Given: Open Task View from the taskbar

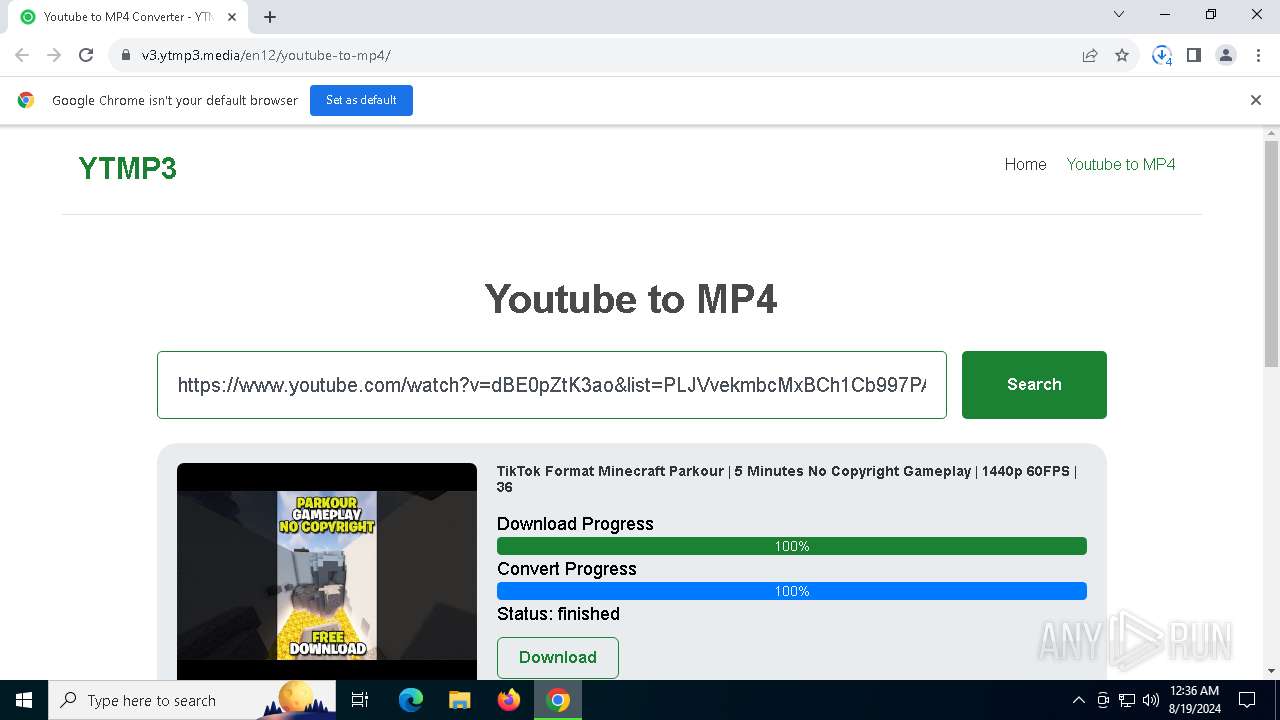Looking at the screenshot, I should [360, 700].
